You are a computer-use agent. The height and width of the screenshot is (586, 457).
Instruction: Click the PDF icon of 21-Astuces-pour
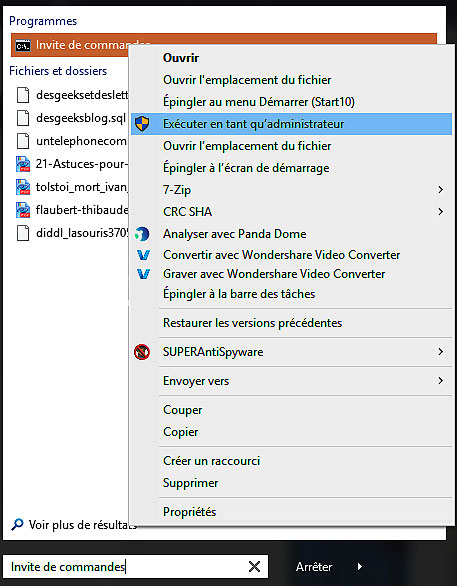23,164
